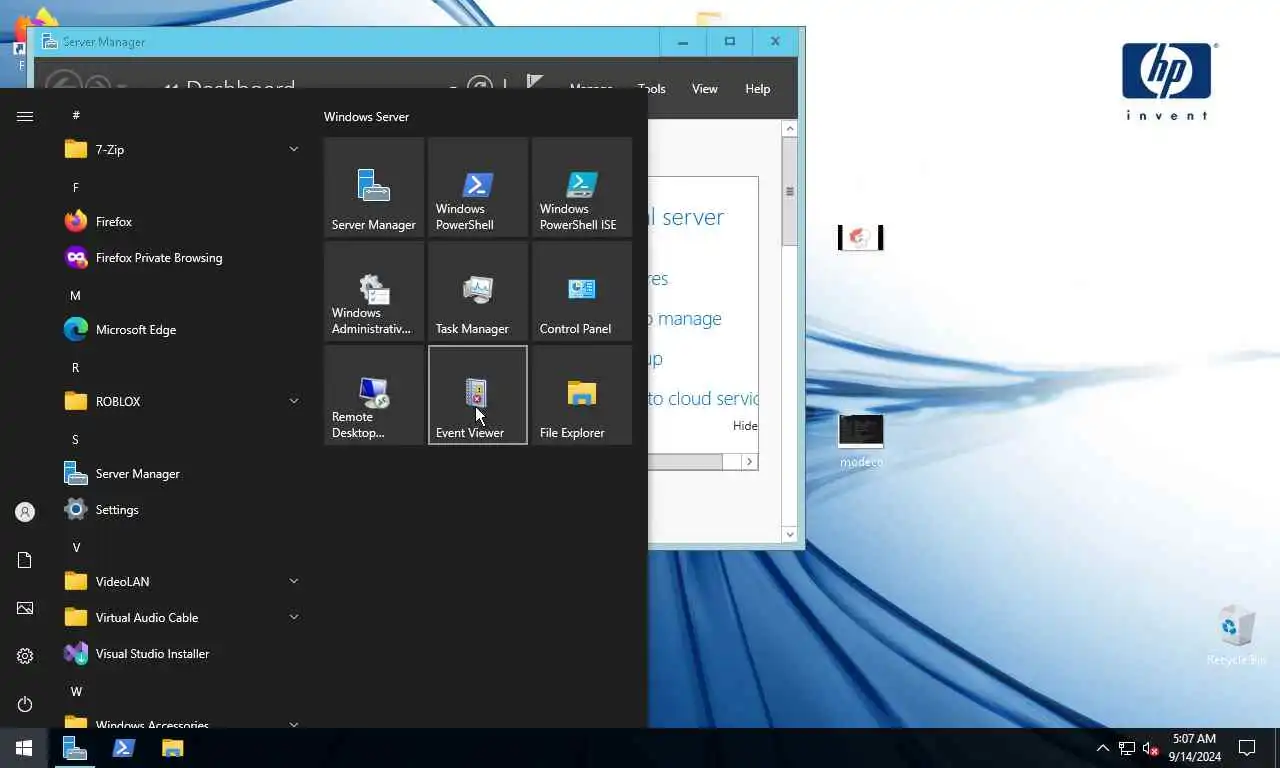This screenshot has width=1280, height=768.
Task: Launch the Windows PowerShell tile
Action: [478, 187]
